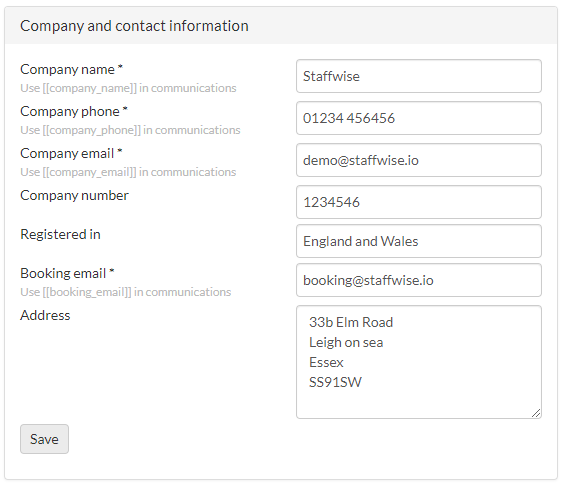The height and width of the screenshot is (483, 564).
Task: Click the Booking email label
Action: [67, 273]
